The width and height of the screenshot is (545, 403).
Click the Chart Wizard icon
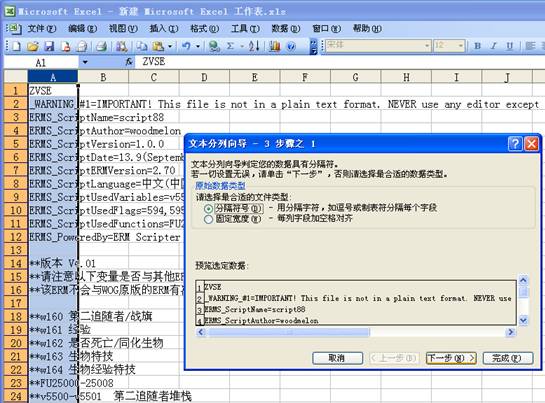275,46
